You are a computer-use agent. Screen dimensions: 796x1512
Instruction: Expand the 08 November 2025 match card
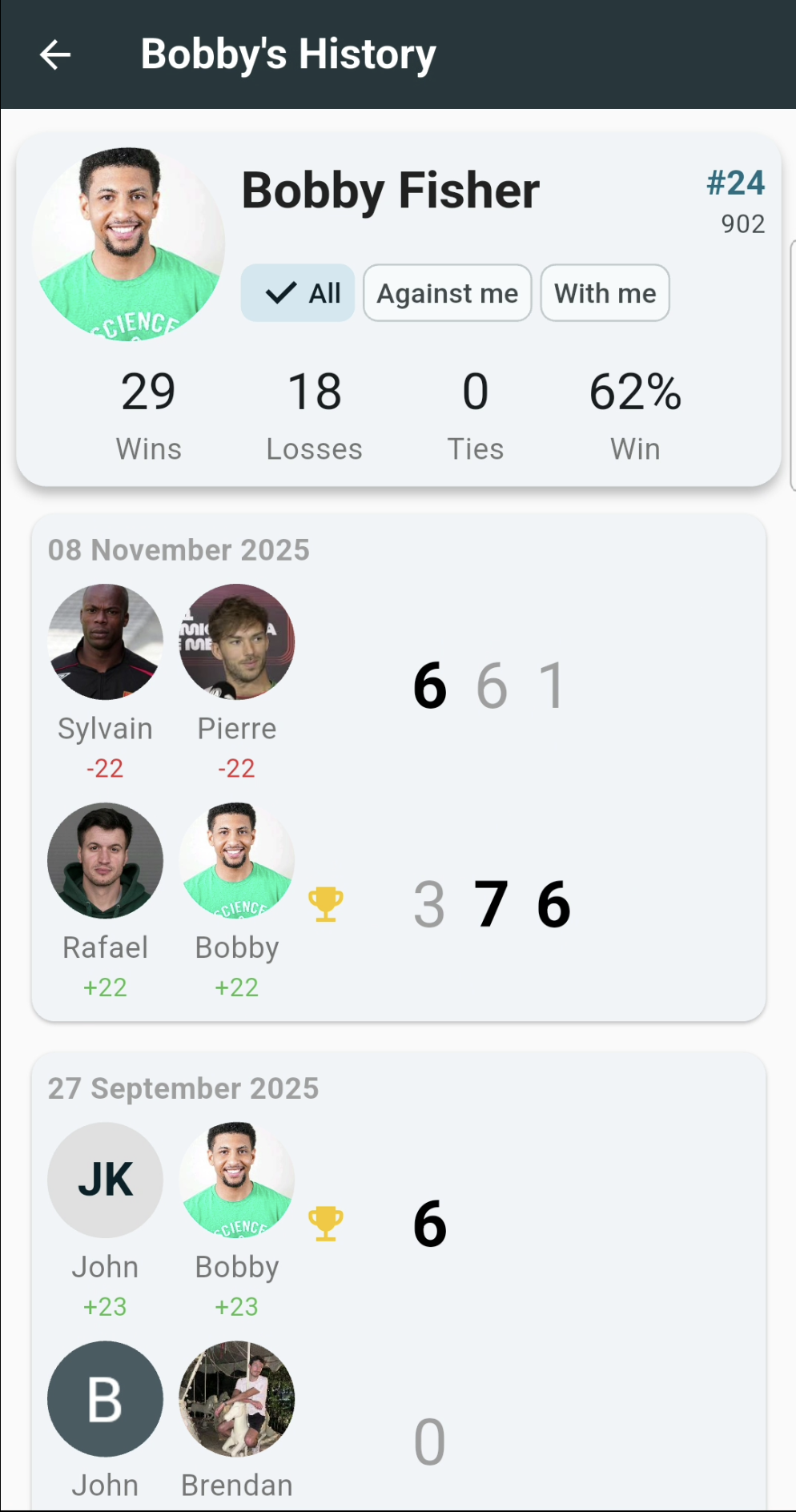pos(398,771)
